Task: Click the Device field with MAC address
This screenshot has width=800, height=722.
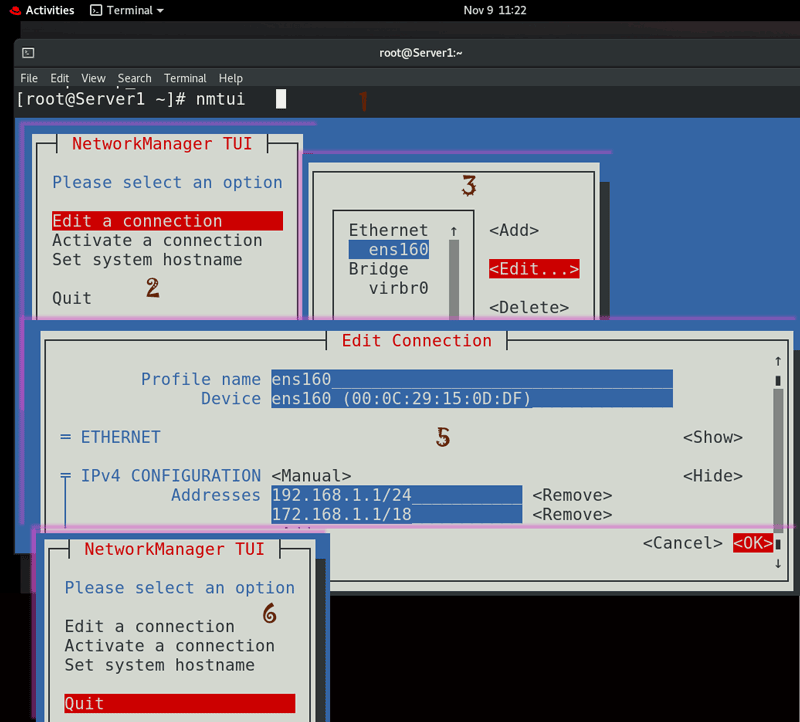Action: click(472, 399)
